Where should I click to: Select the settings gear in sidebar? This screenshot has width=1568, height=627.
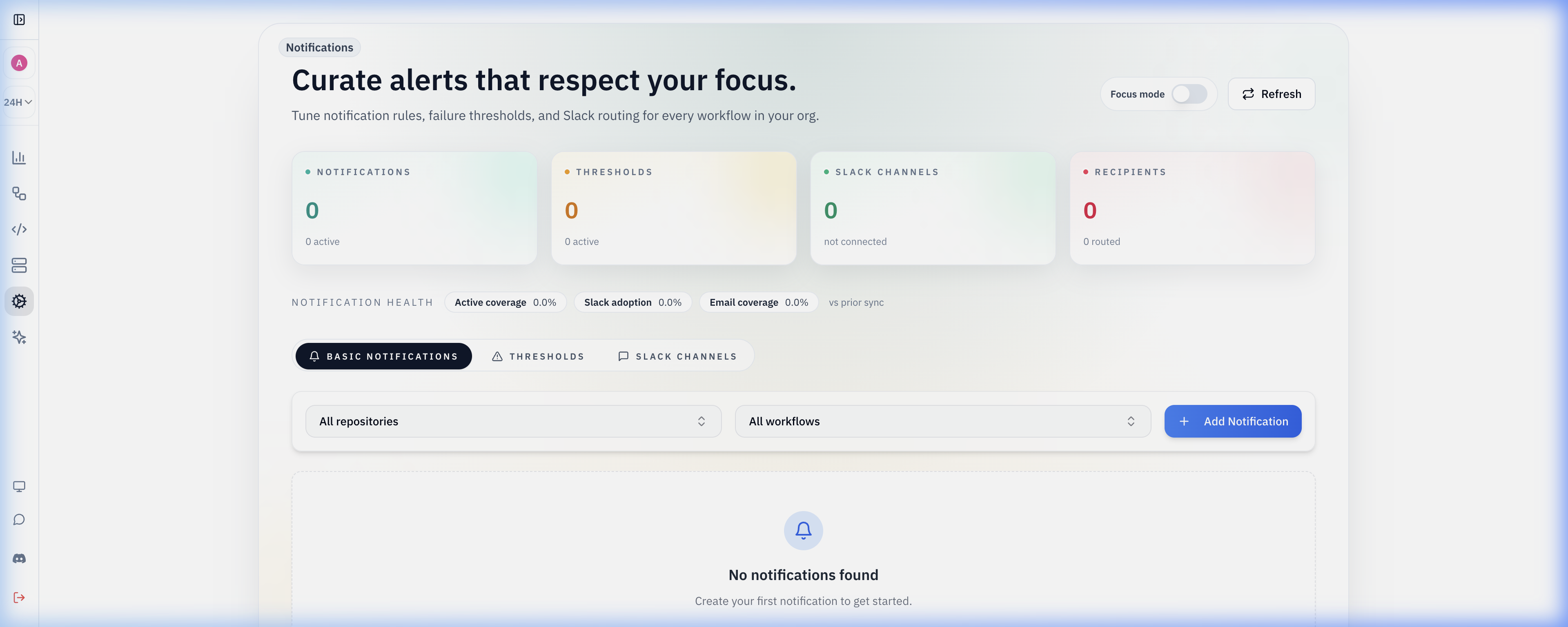(x=19, y=301)
